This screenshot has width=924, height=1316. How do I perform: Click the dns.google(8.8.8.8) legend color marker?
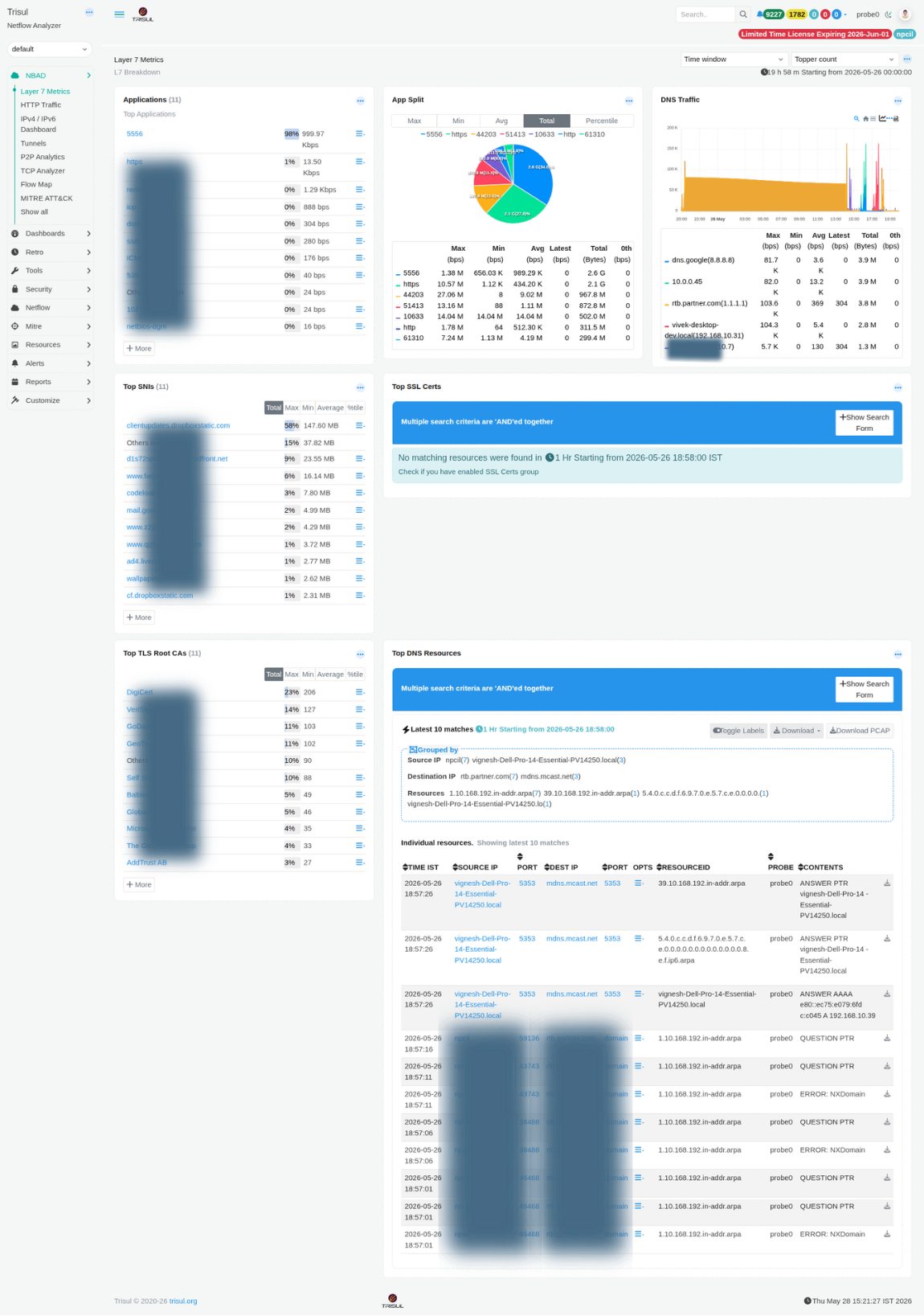click(x=667, y=261)
